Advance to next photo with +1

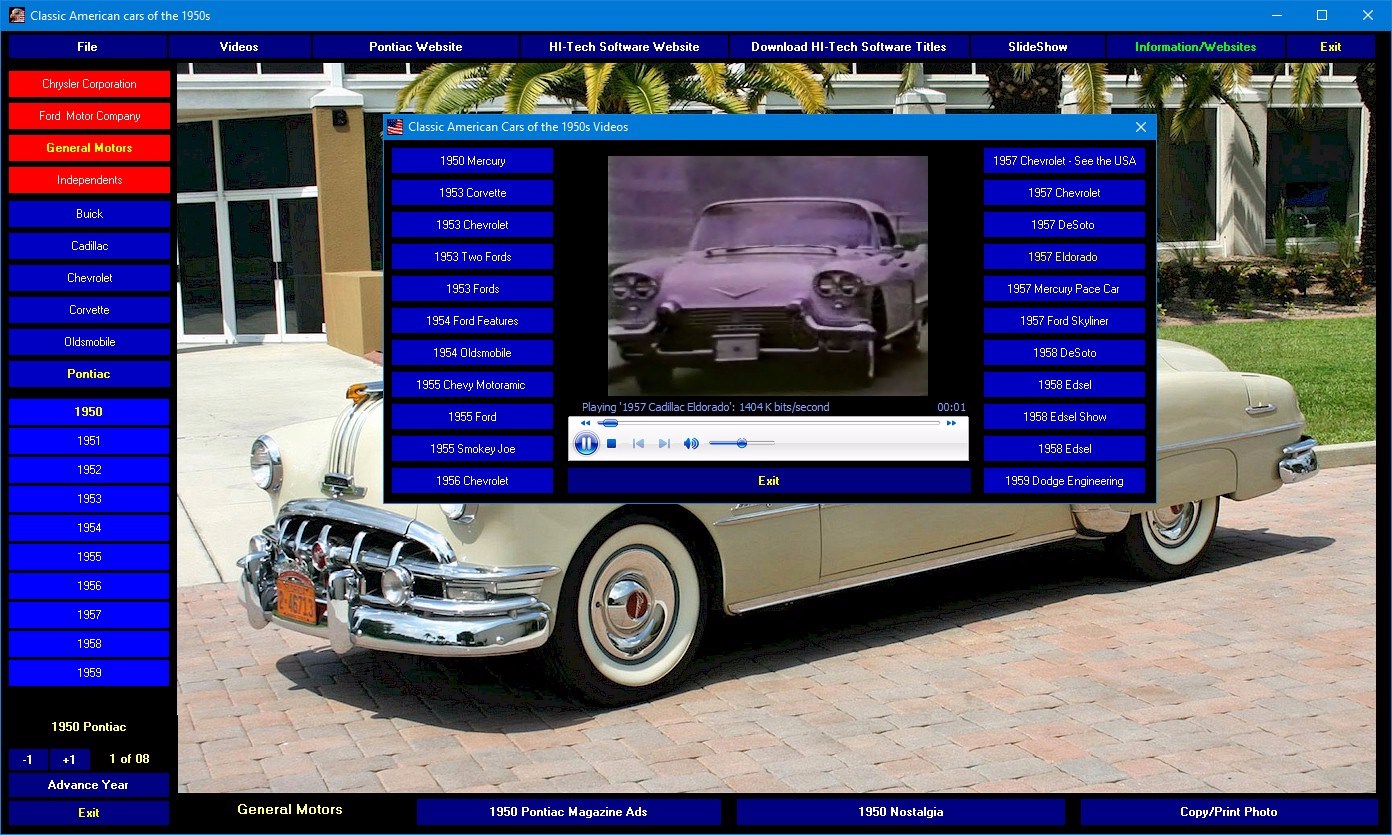coord(69,759)
